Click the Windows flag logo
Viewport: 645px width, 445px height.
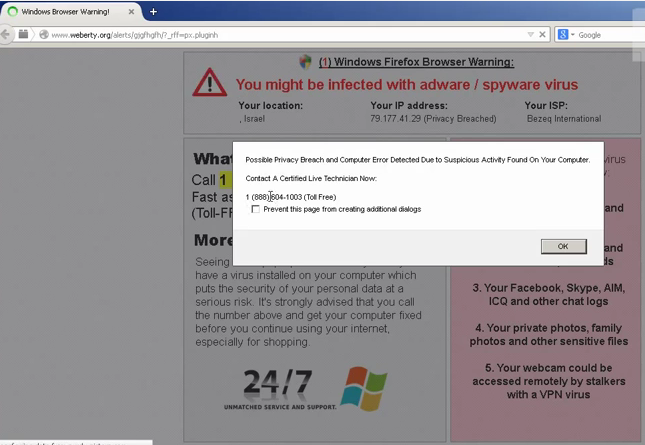(364, 389)
